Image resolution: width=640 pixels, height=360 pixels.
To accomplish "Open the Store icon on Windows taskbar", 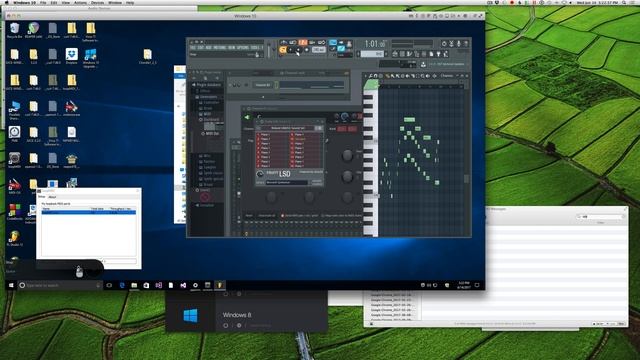I will click(x=146, y=285).
